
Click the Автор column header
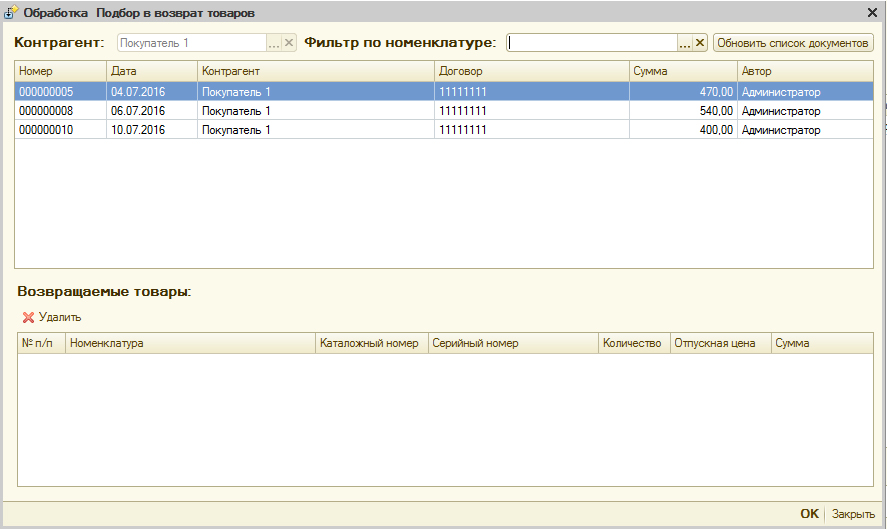[804, 72]
